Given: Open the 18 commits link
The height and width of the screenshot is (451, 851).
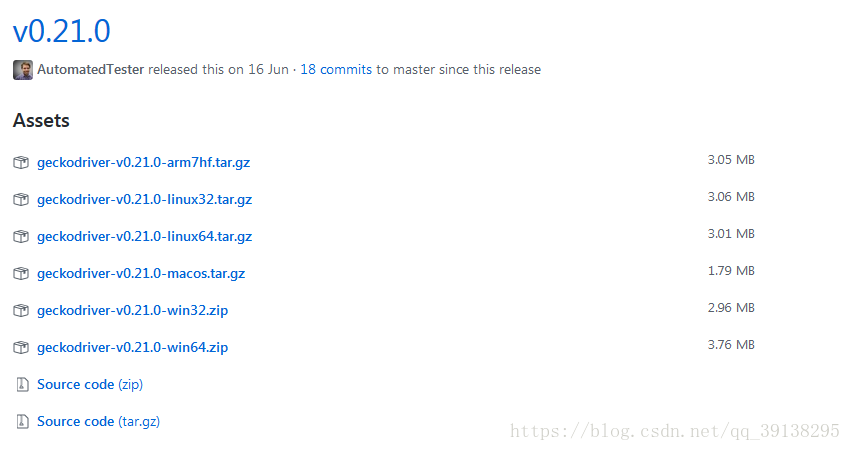Looking at the screenshot, I should 336,69.
